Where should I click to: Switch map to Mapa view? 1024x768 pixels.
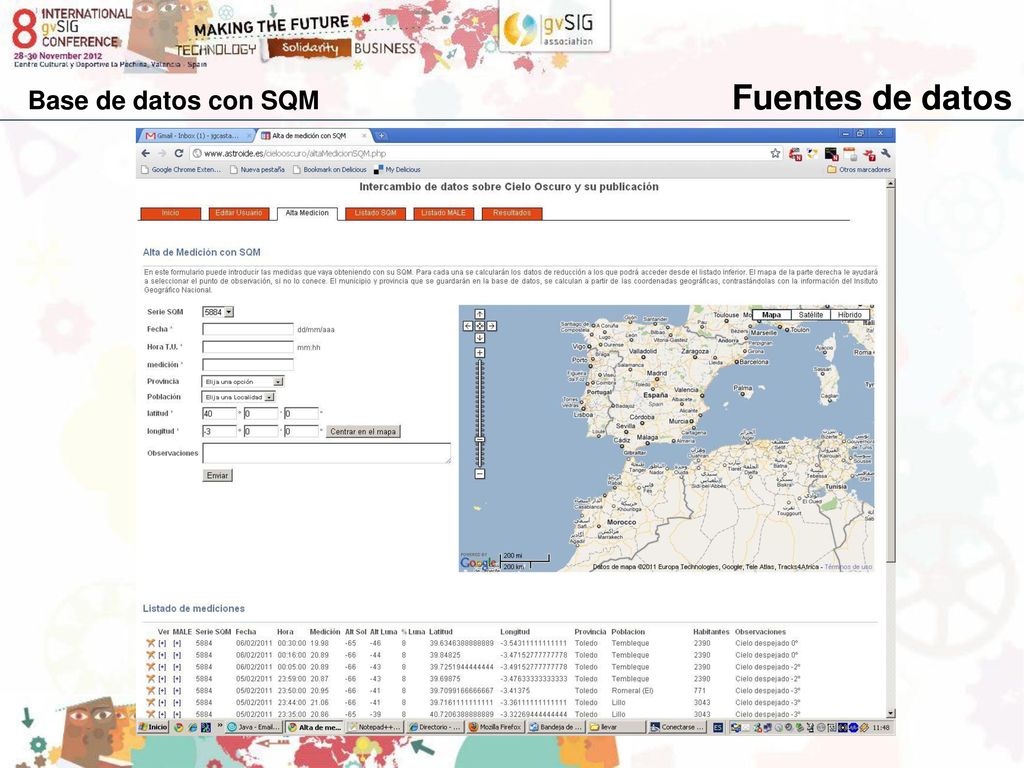point(771,315)
